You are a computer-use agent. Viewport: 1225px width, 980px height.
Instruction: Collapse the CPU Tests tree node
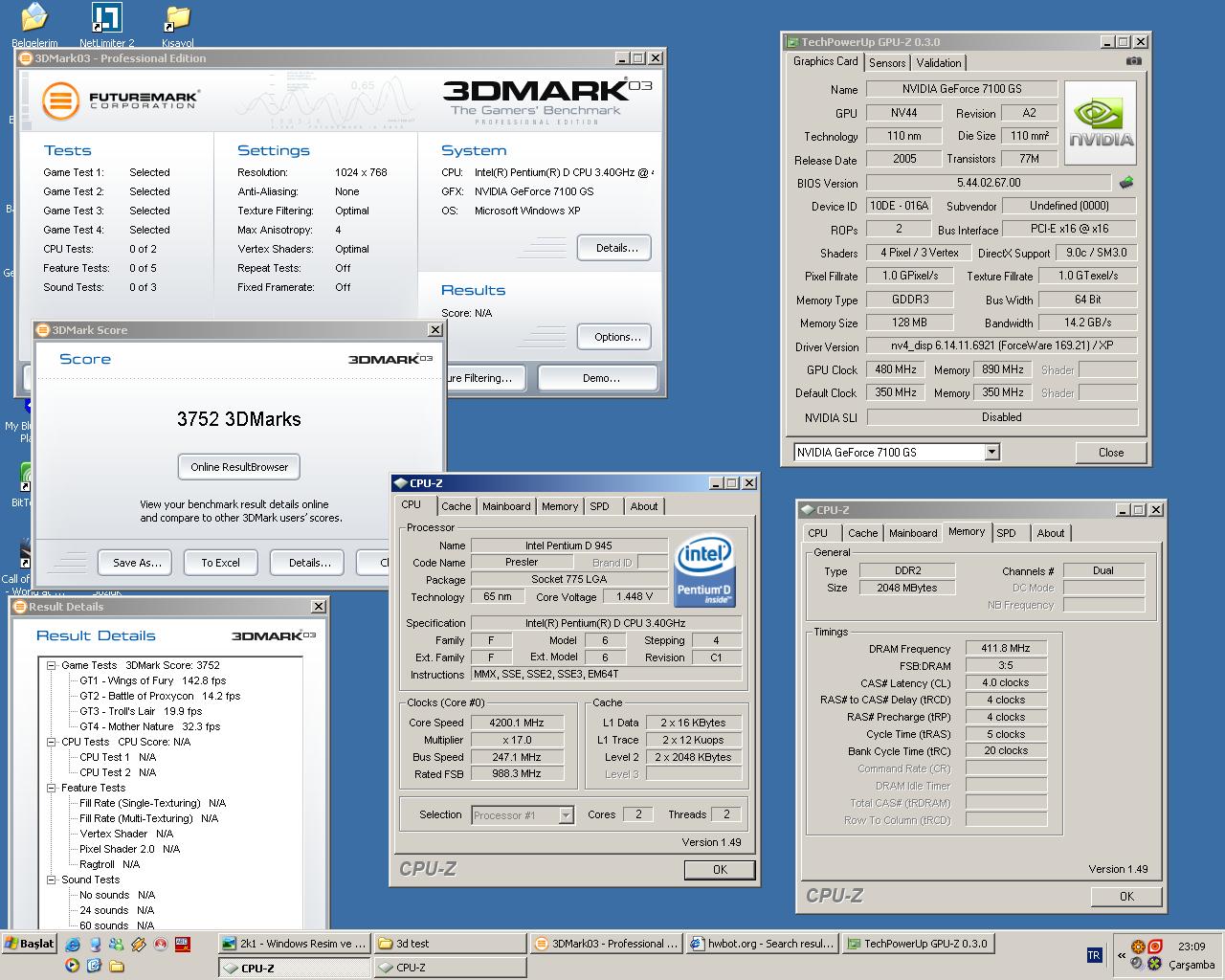pyautogui.click(x=52, y=742)
